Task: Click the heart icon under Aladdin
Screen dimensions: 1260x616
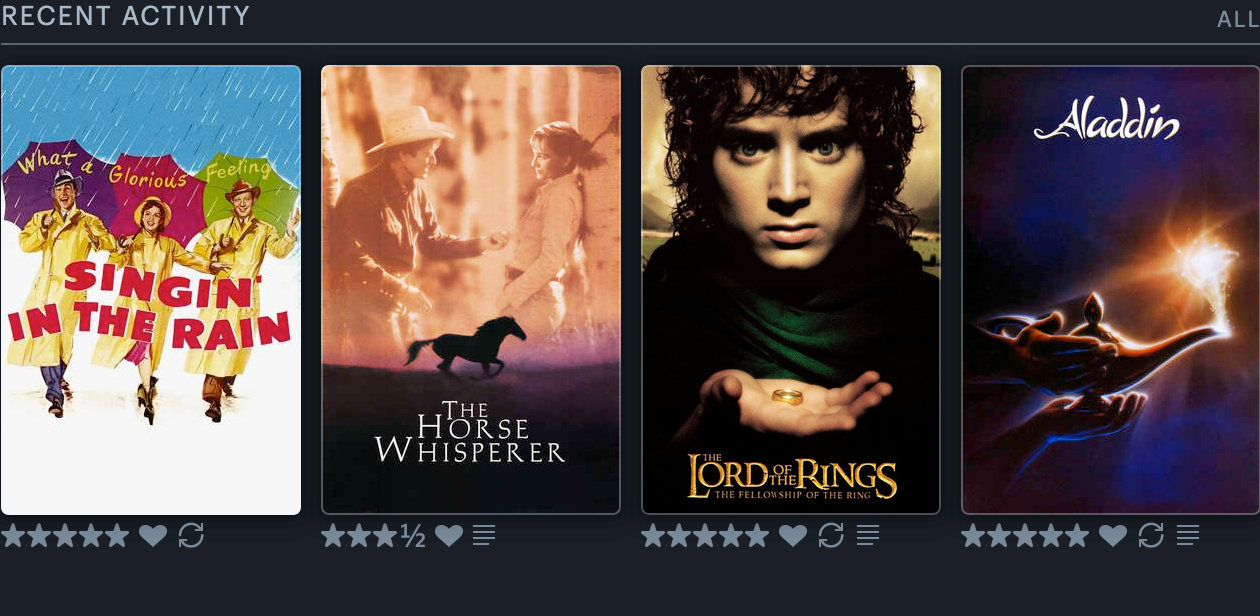Action: pos(1113,536)
